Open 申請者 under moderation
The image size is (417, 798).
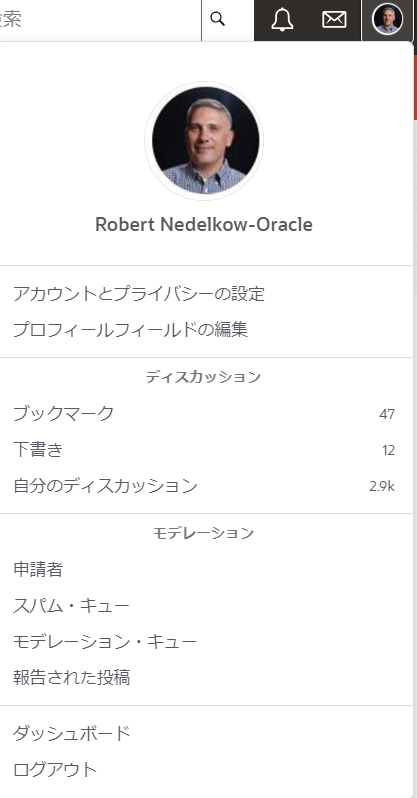click(204, 569)
